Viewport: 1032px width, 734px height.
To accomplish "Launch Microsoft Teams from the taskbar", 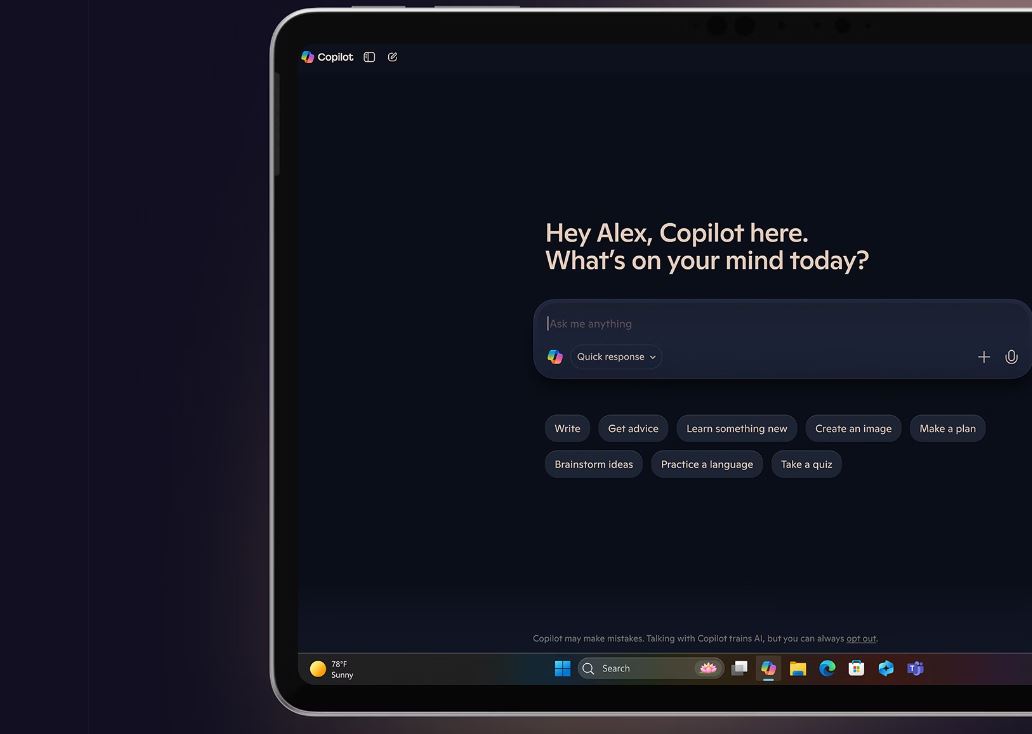I will [916, 669].
